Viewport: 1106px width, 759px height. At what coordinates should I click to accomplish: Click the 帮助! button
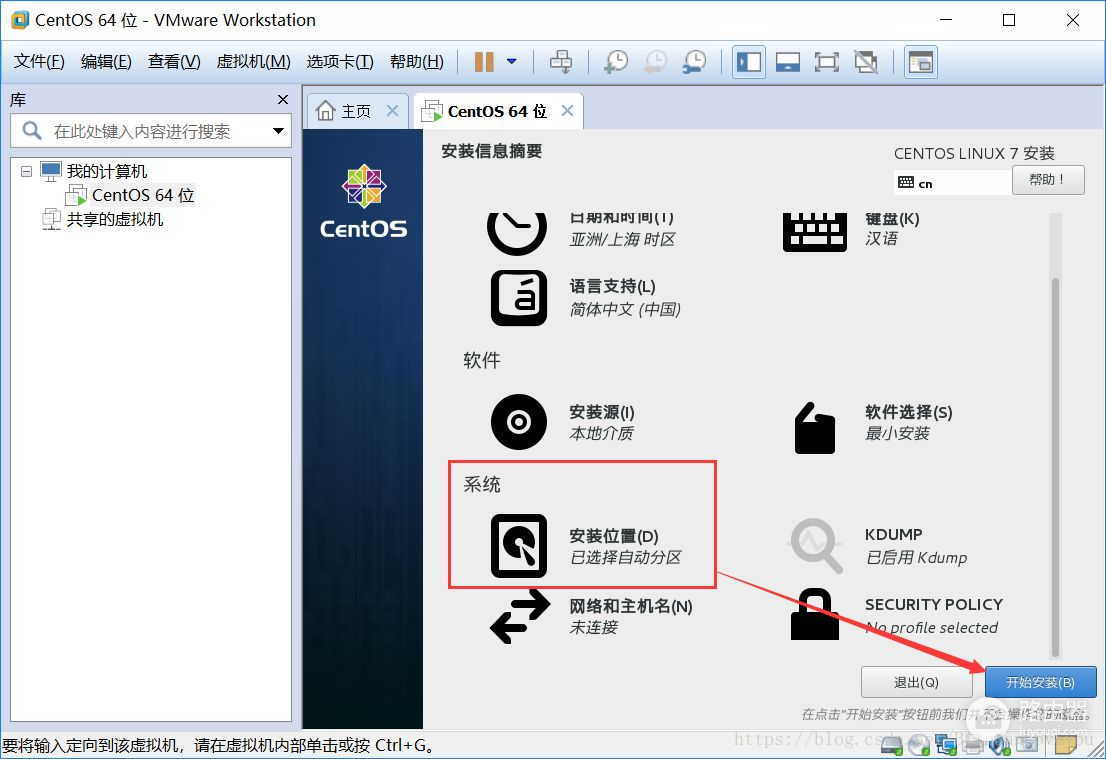[x=1048, y=180]
